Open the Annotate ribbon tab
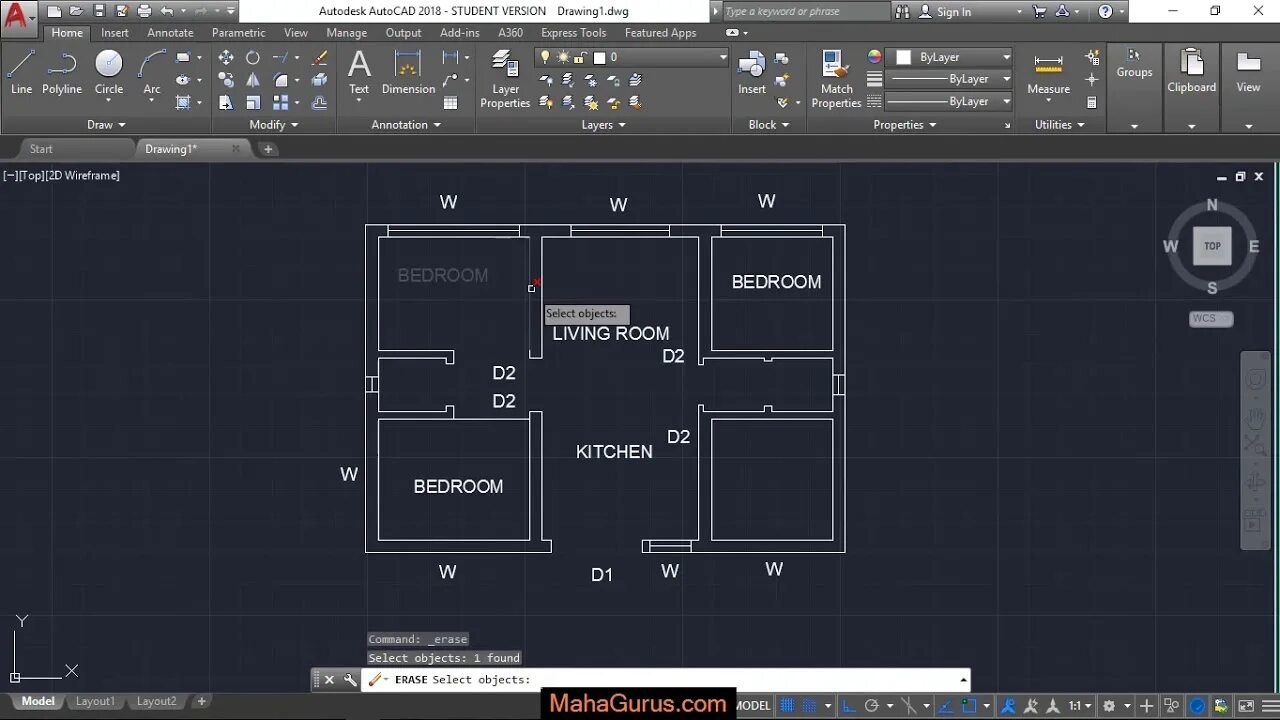 click(170, 33)
